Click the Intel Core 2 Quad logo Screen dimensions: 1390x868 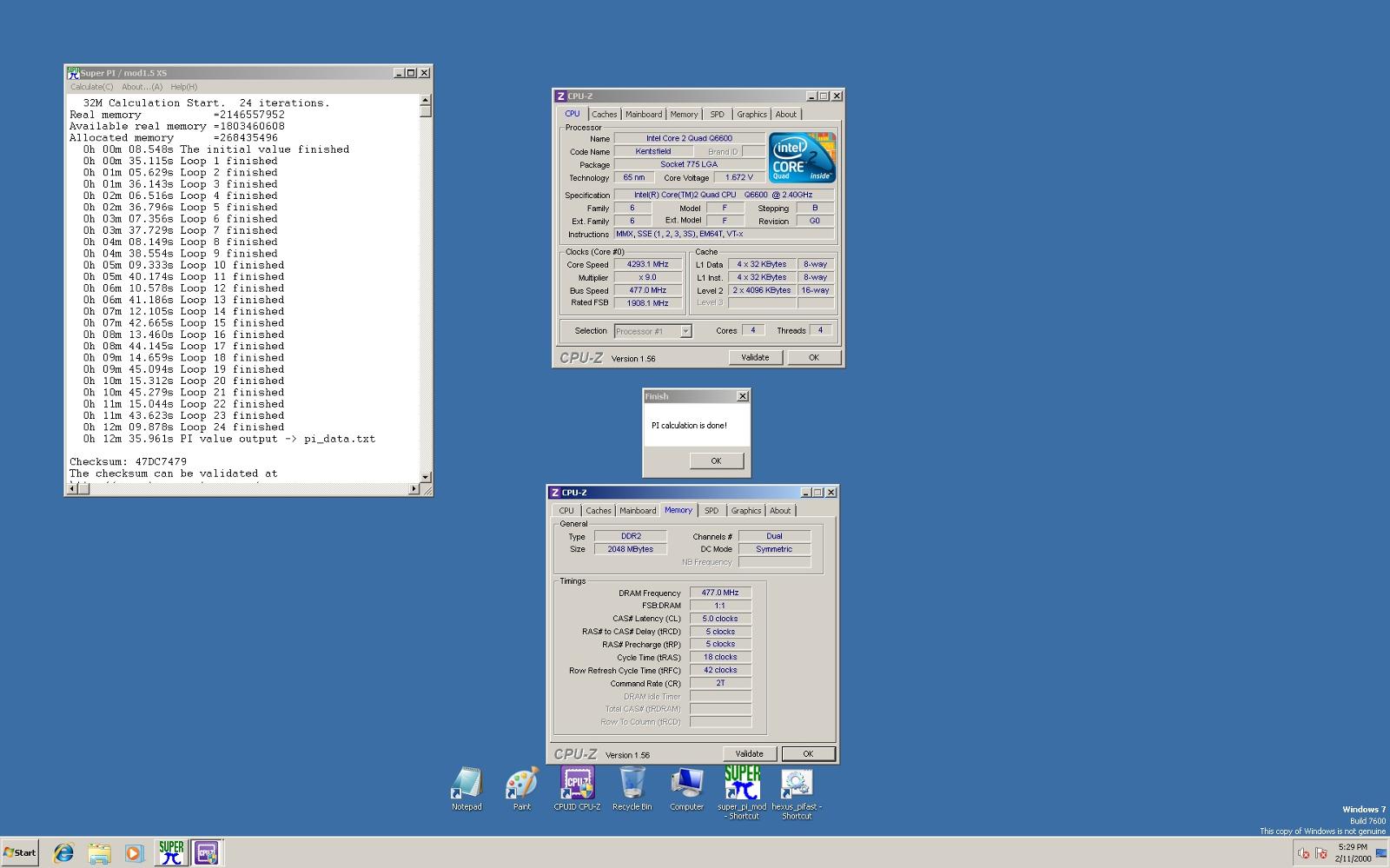point(802,157)
